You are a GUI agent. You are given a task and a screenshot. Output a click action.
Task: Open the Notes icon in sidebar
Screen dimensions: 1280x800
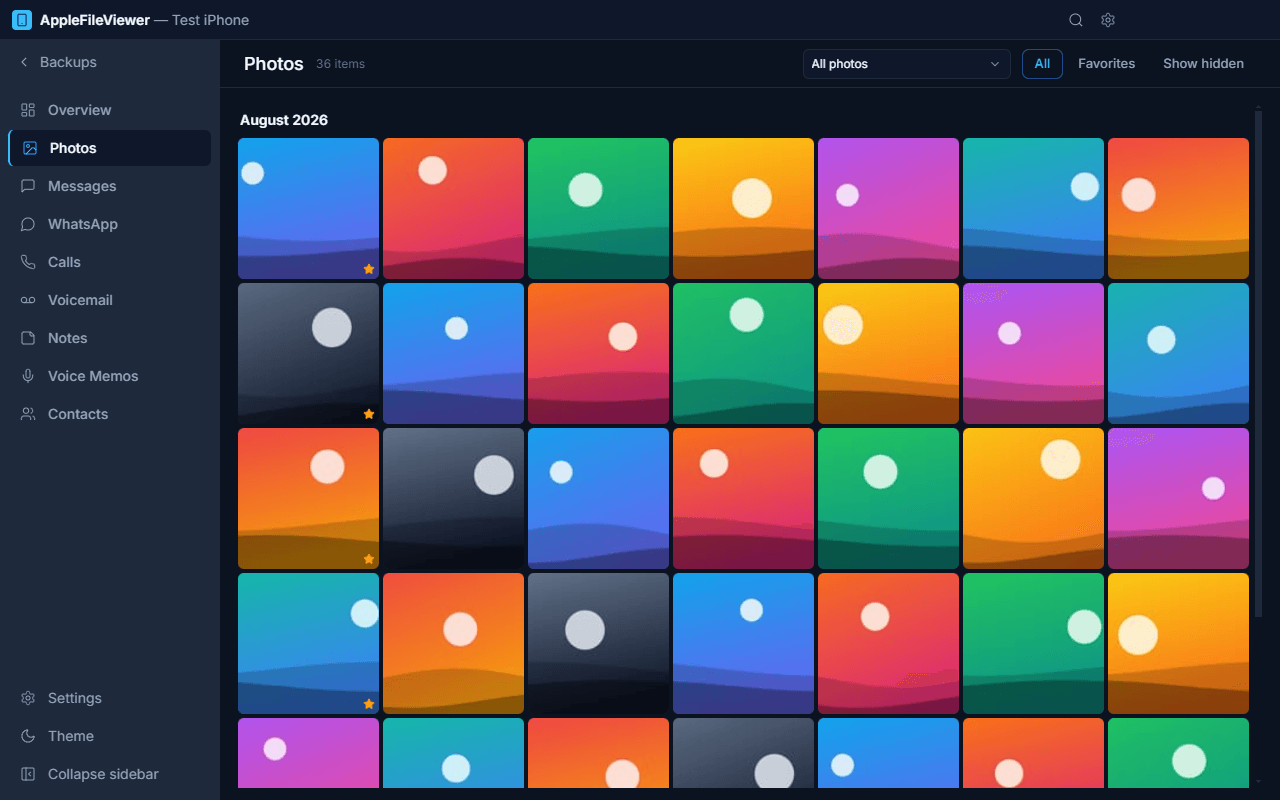tap(28, 338)
